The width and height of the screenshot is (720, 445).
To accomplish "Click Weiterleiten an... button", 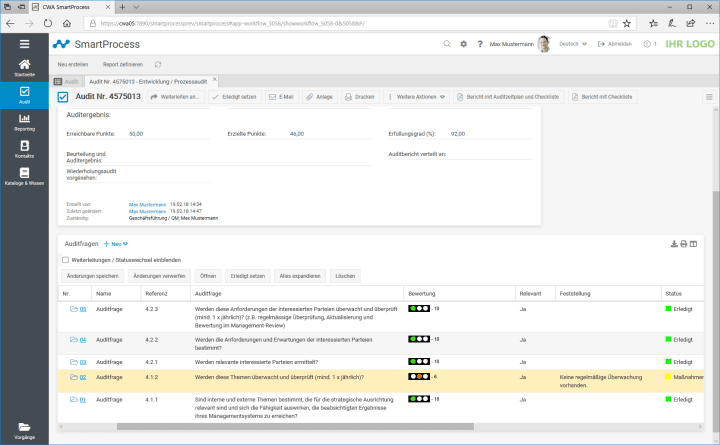I will [175, 97].
